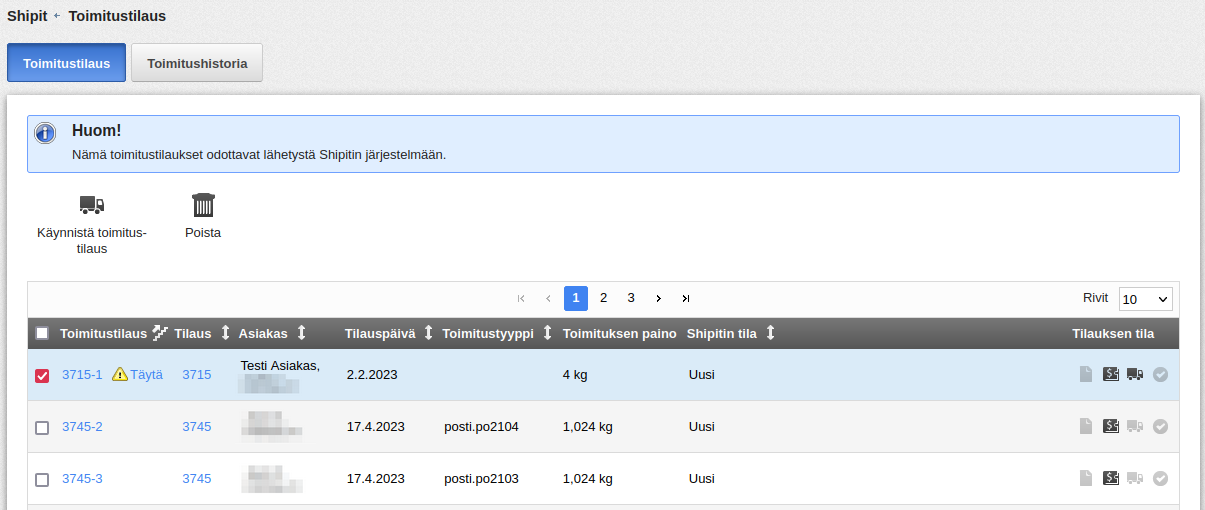
Task: Sort by Shipitin tila column sort arrows
Action: [770, 333]
